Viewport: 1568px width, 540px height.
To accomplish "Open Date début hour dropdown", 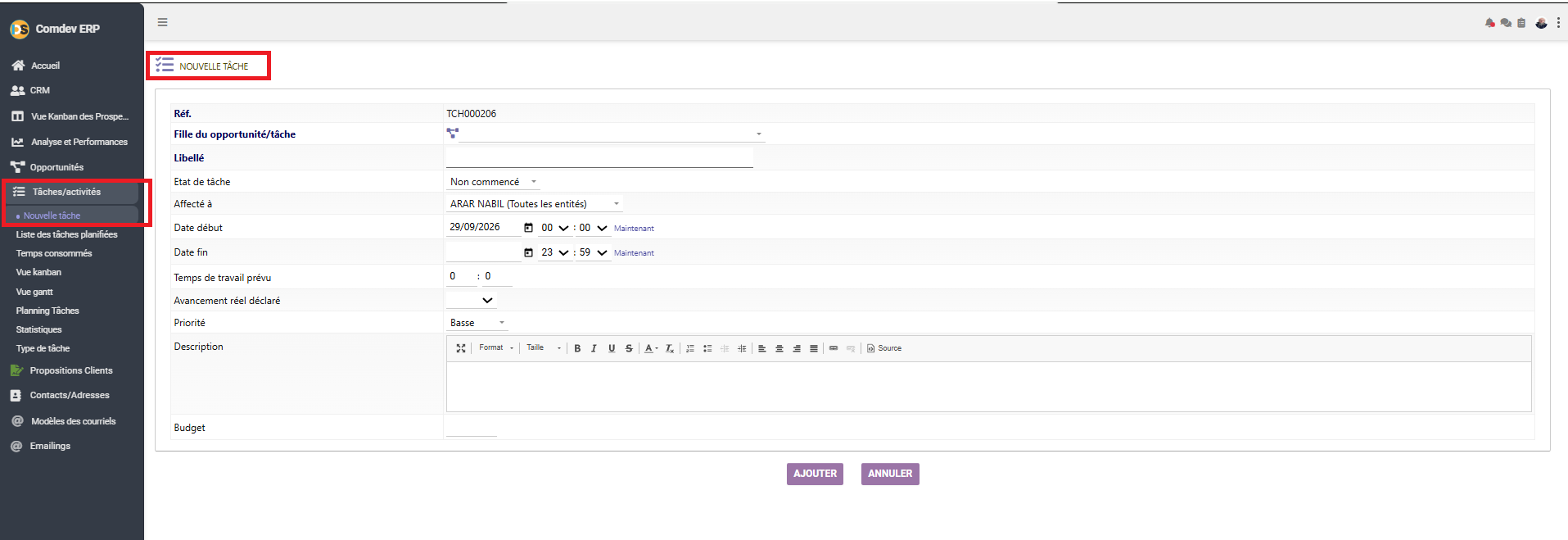I will pyautogui.click(x=554, y=228).
